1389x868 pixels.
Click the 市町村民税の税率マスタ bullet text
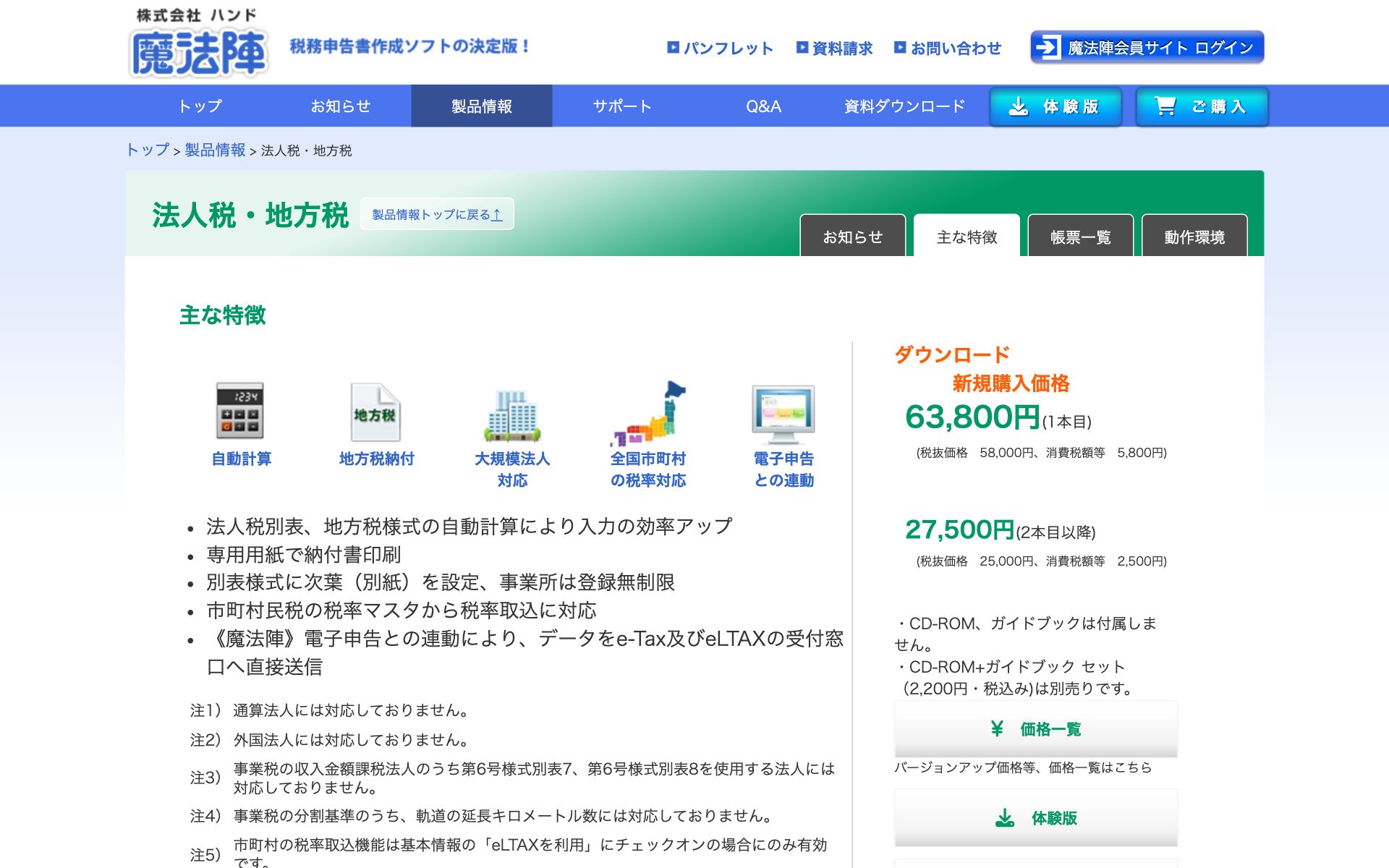(x=402, y=610)
